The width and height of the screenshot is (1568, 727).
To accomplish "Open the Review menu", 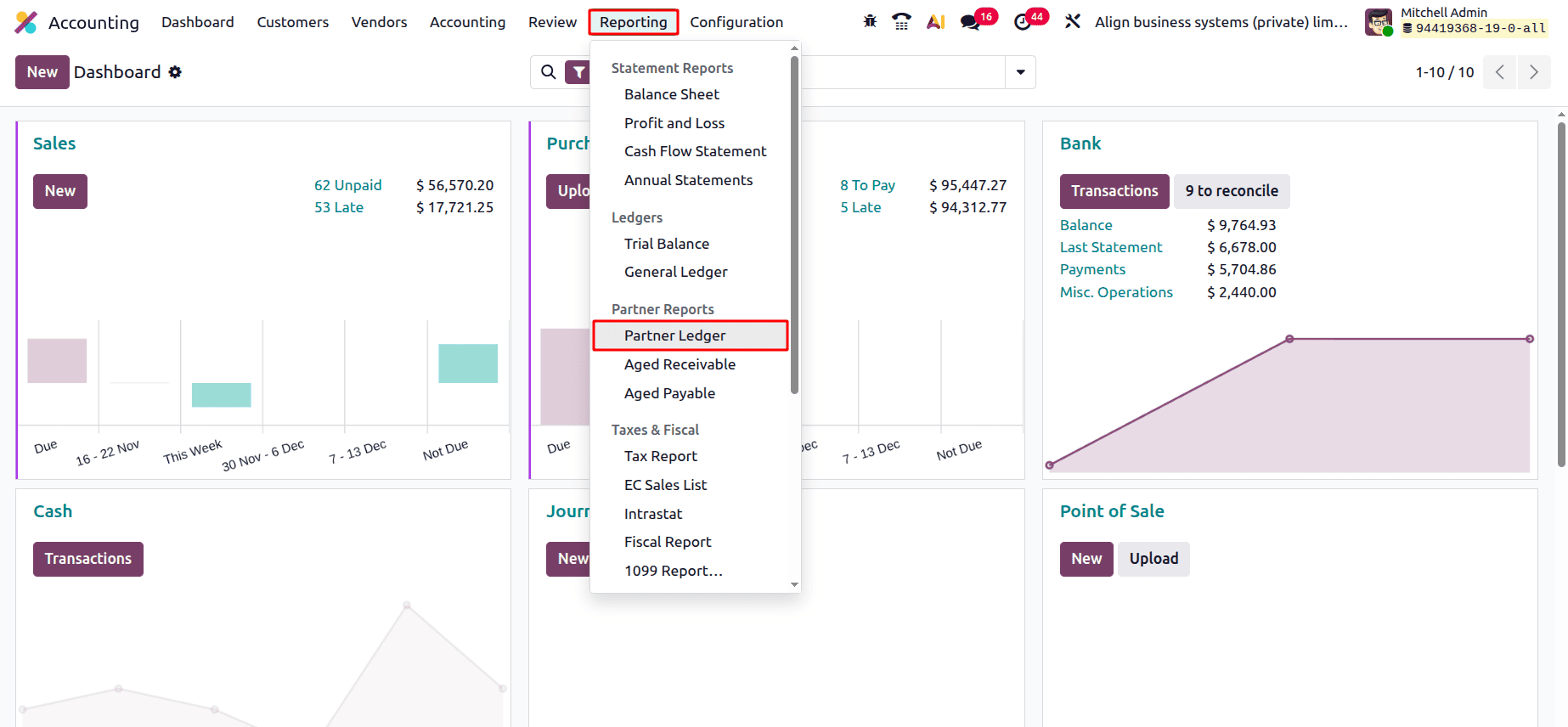I will (552, 22).
